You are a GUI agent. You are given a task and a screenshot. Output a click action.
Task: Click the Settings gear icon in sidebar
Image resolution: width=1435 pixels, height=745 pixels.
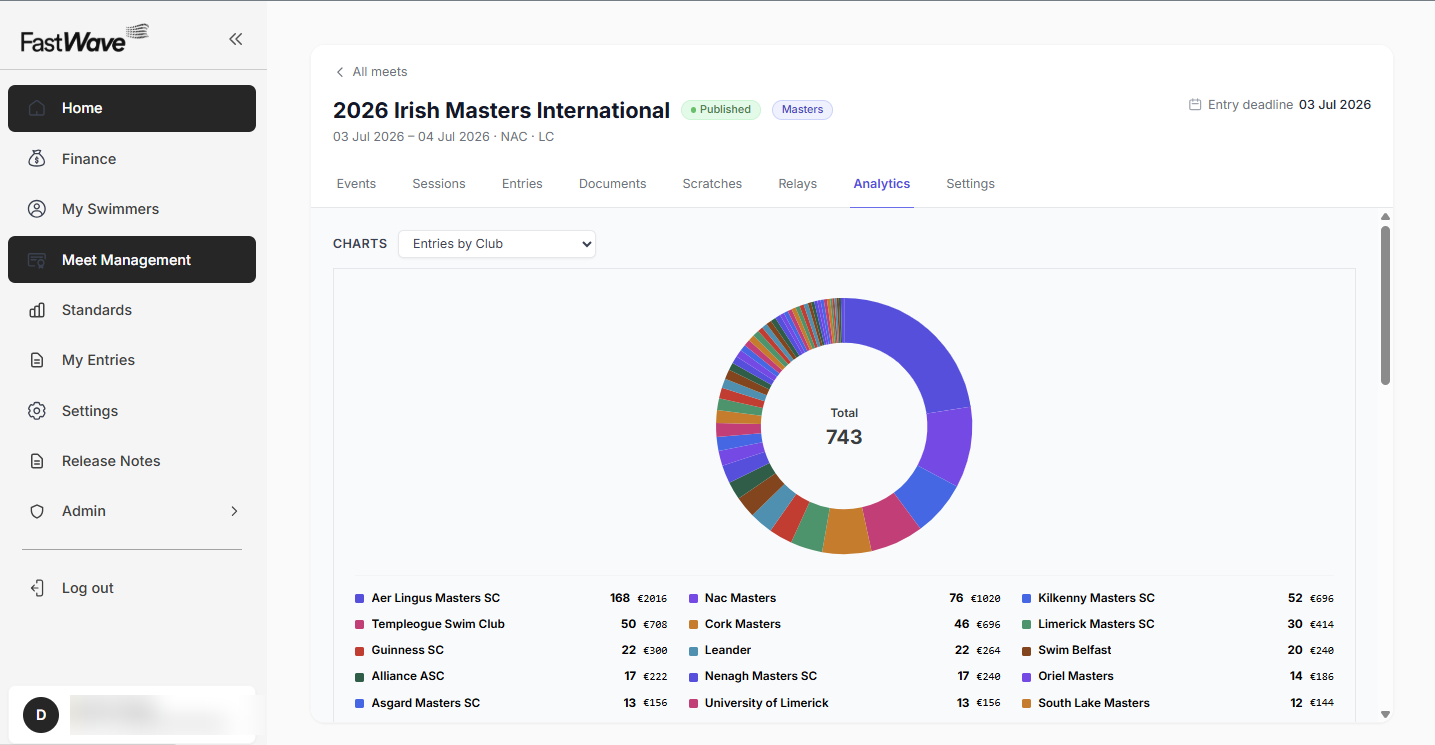click(37, 411)
